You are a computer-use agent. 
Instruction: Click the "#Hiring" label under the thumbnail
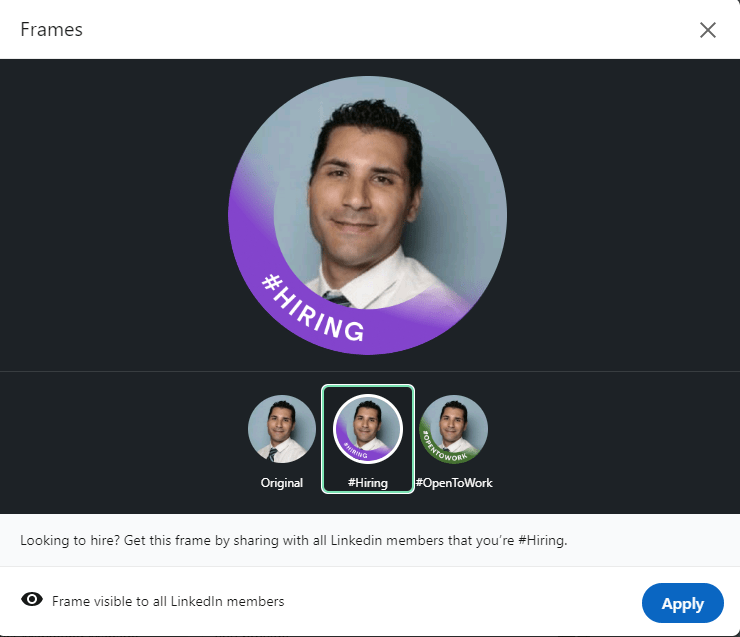tap(367, 483)
